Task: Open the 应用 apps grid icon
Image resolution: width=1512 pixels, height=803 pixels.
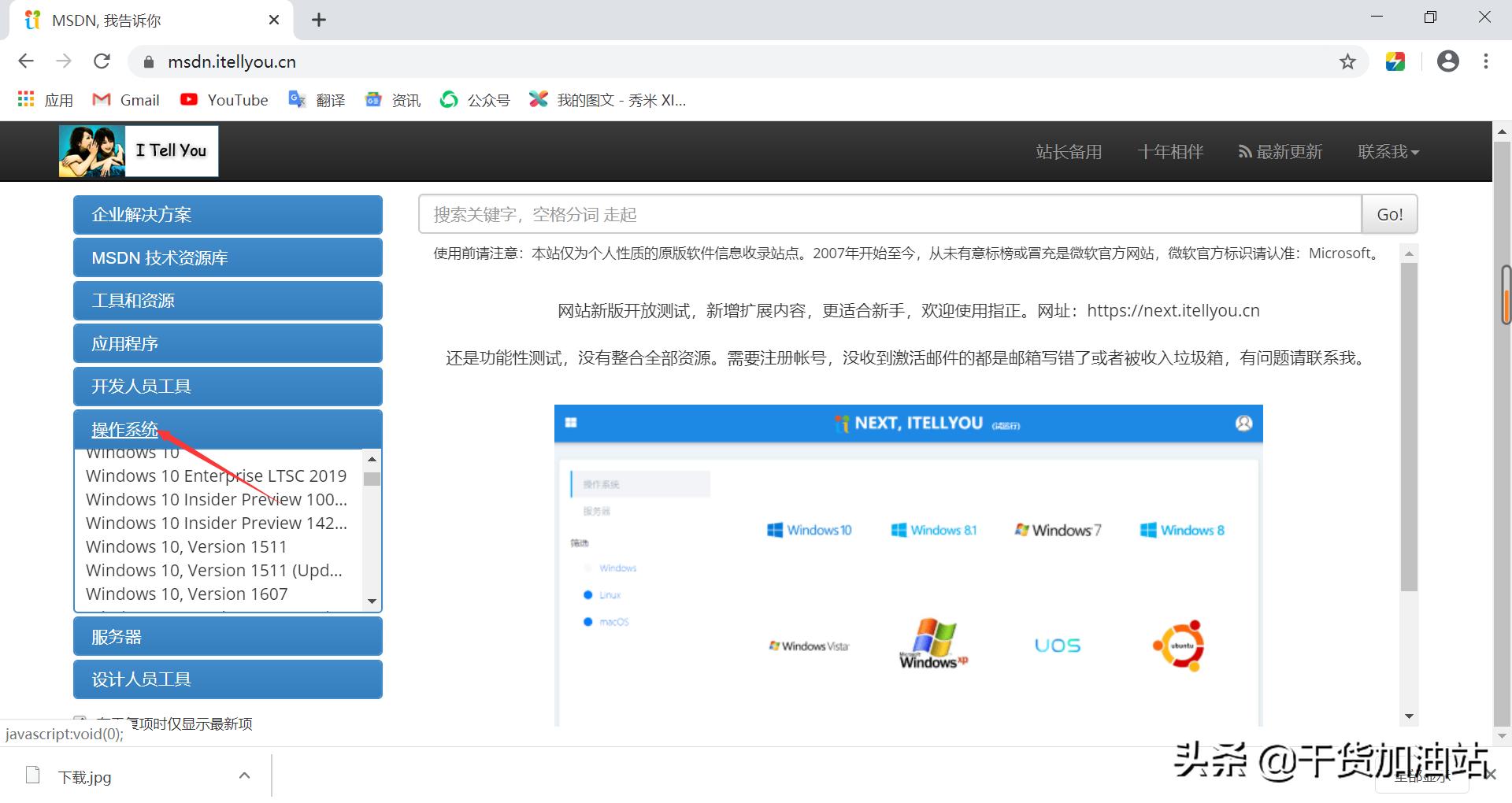Action: [25, 98]
